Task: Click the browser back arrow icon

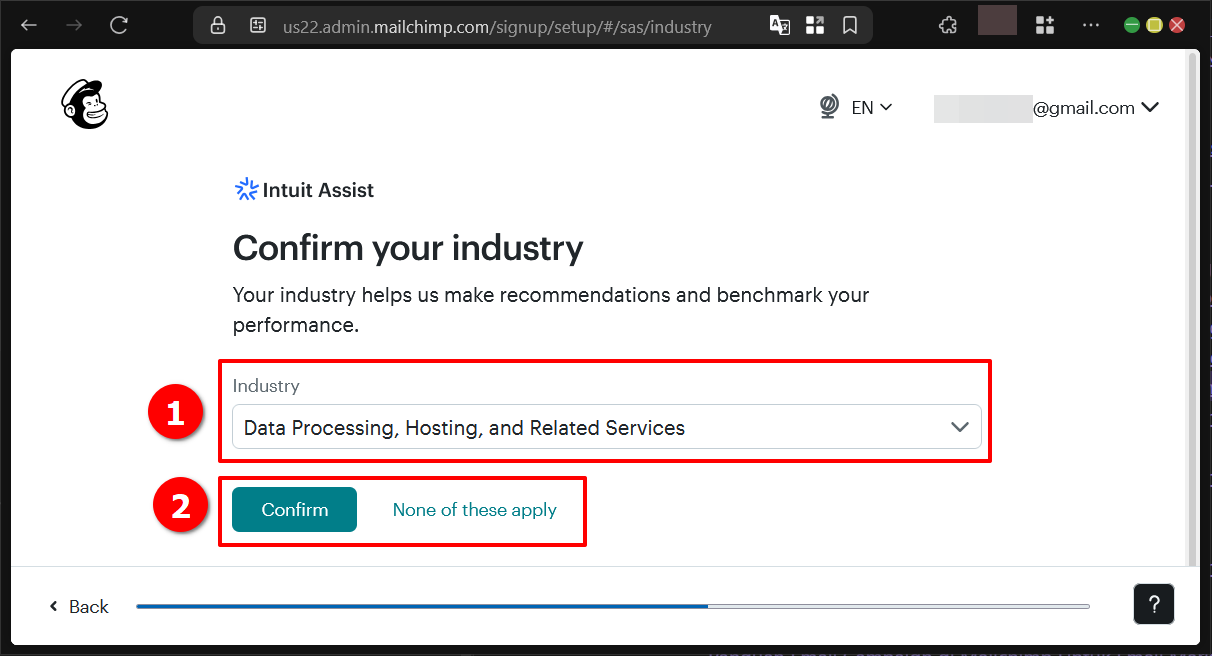Action: (28, 24)
